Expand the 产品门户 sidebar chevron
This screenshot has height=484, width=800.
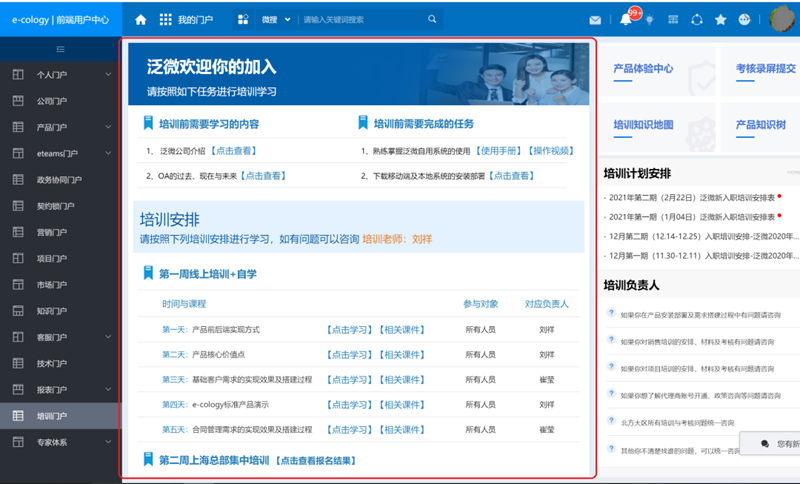click(x=108, y=127)
